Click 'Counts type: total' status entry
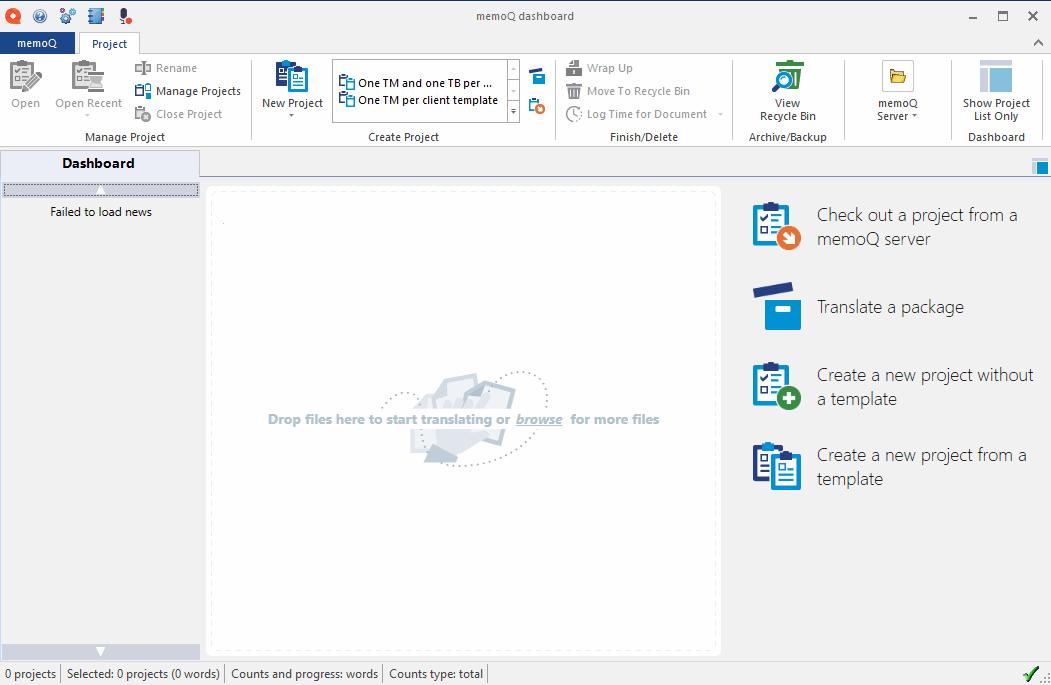Screen dimensions: 1051x685 tap(436, 674)
